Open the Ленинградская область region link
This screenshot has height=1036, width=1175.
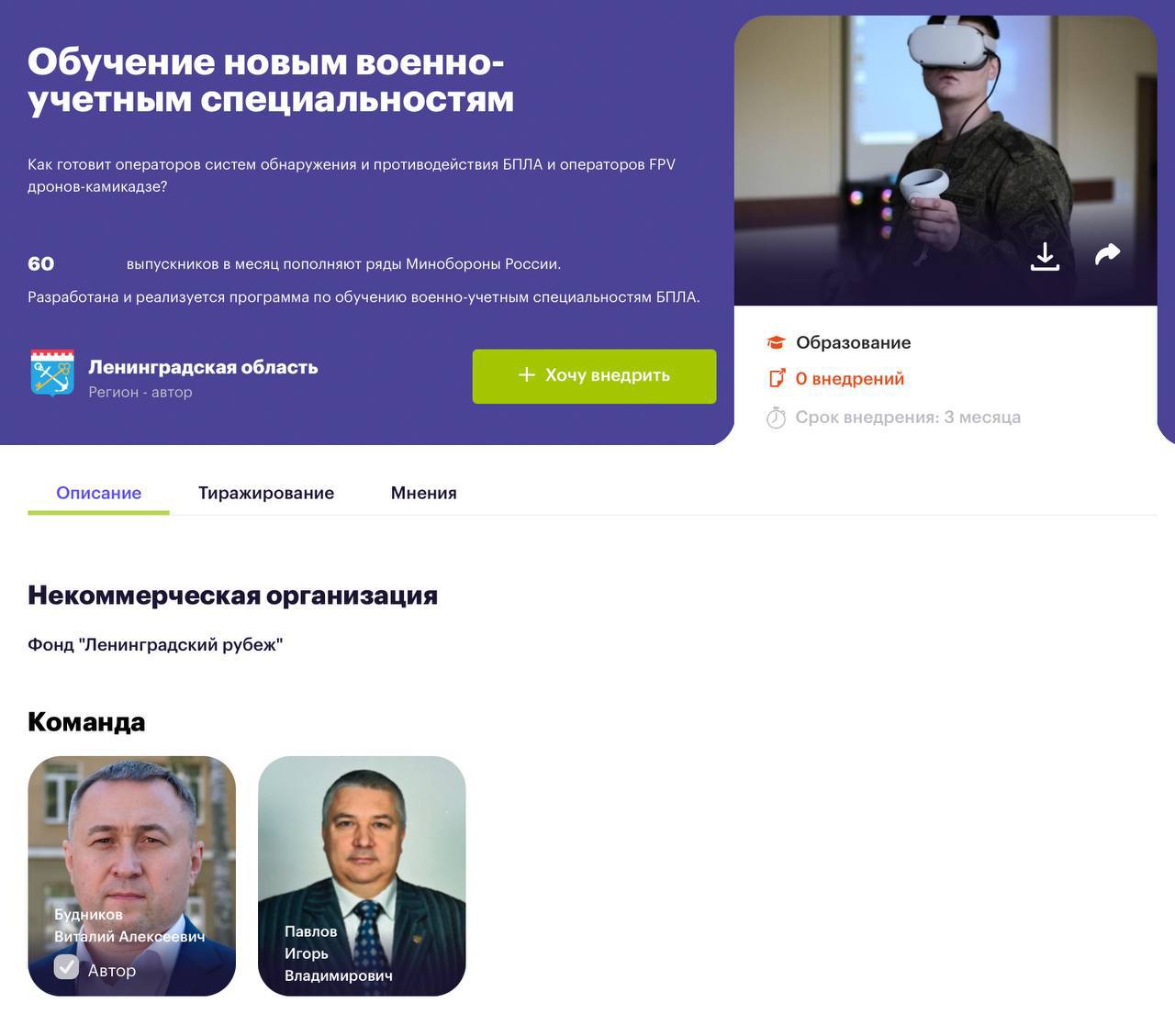click(203, 367)
